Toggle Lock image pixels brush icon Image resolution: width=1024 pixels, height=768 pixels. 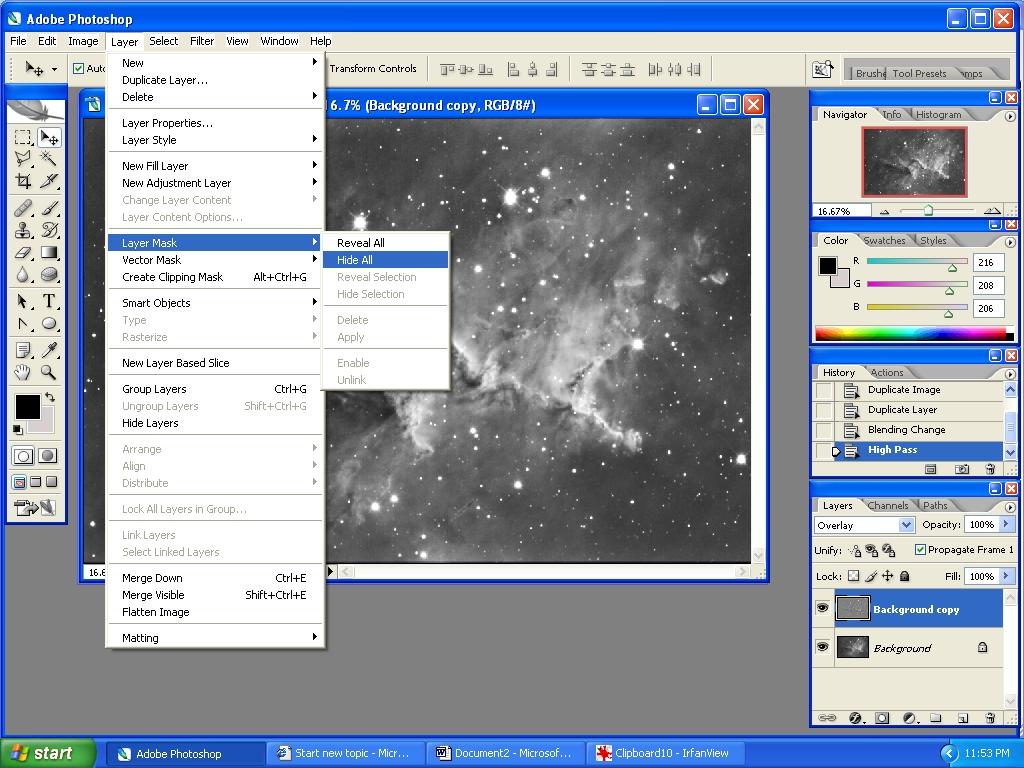pos(871,576)
